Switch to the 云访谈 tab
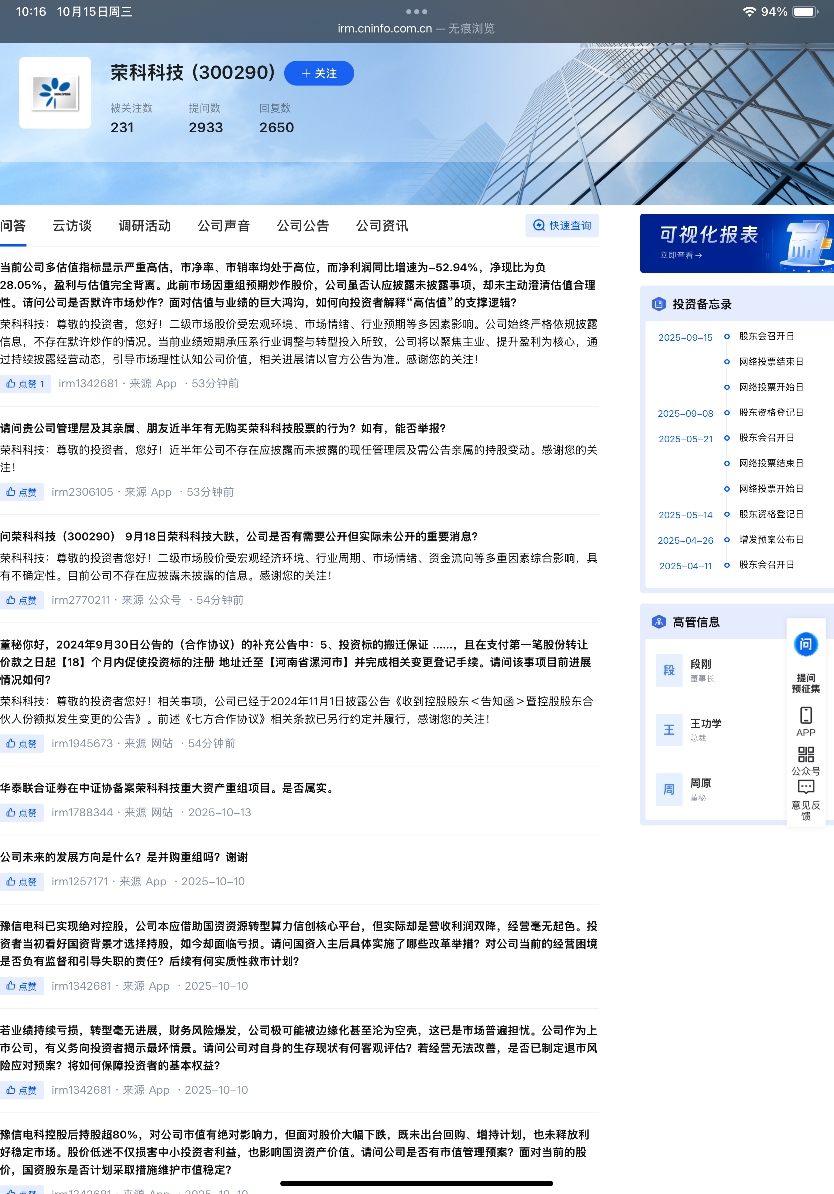The width and height of the screenshot is (834, 1194). pyautogui.click(x=72, y=225)
